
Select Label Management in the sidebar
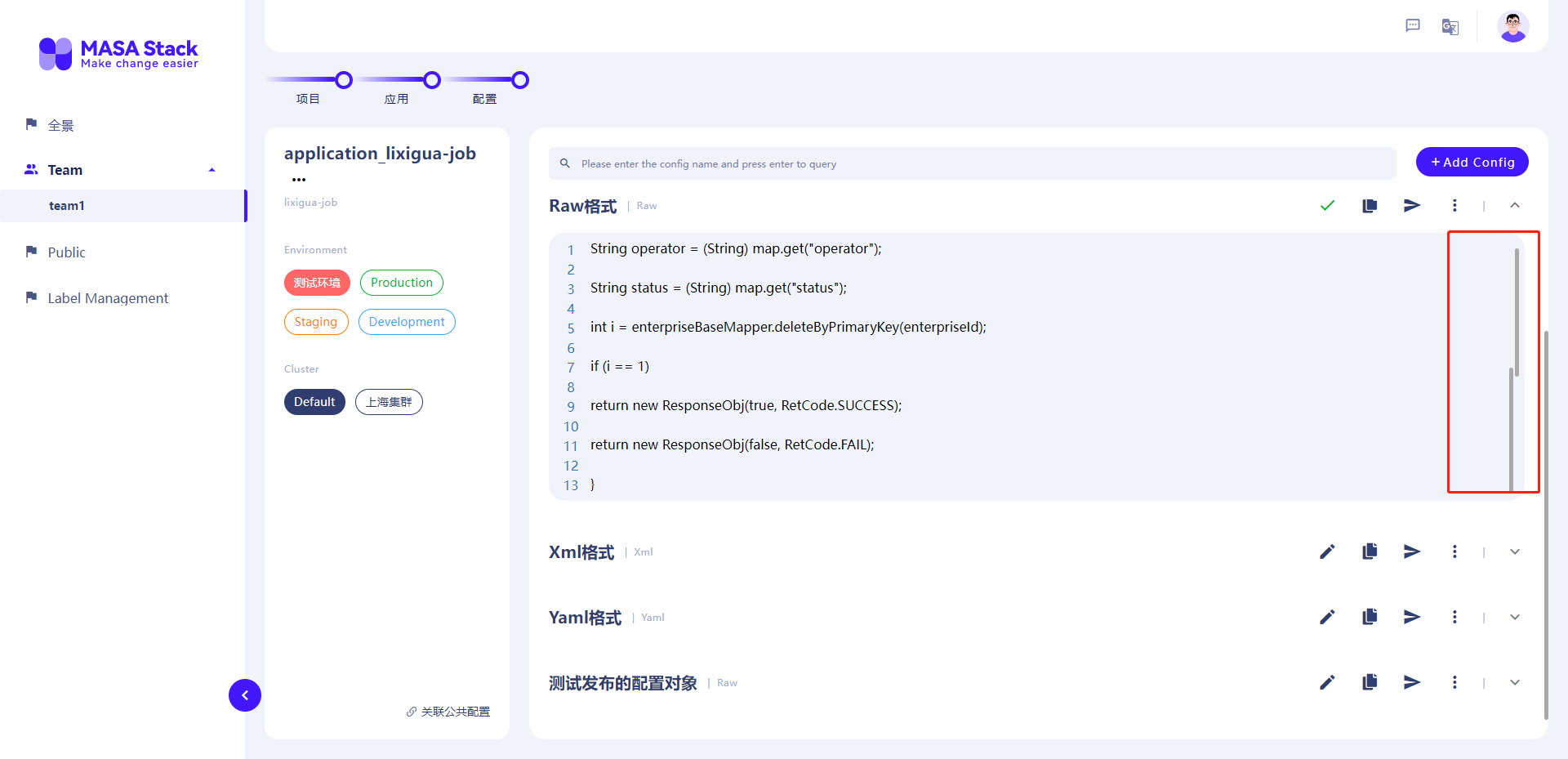[x=107, y=297]
